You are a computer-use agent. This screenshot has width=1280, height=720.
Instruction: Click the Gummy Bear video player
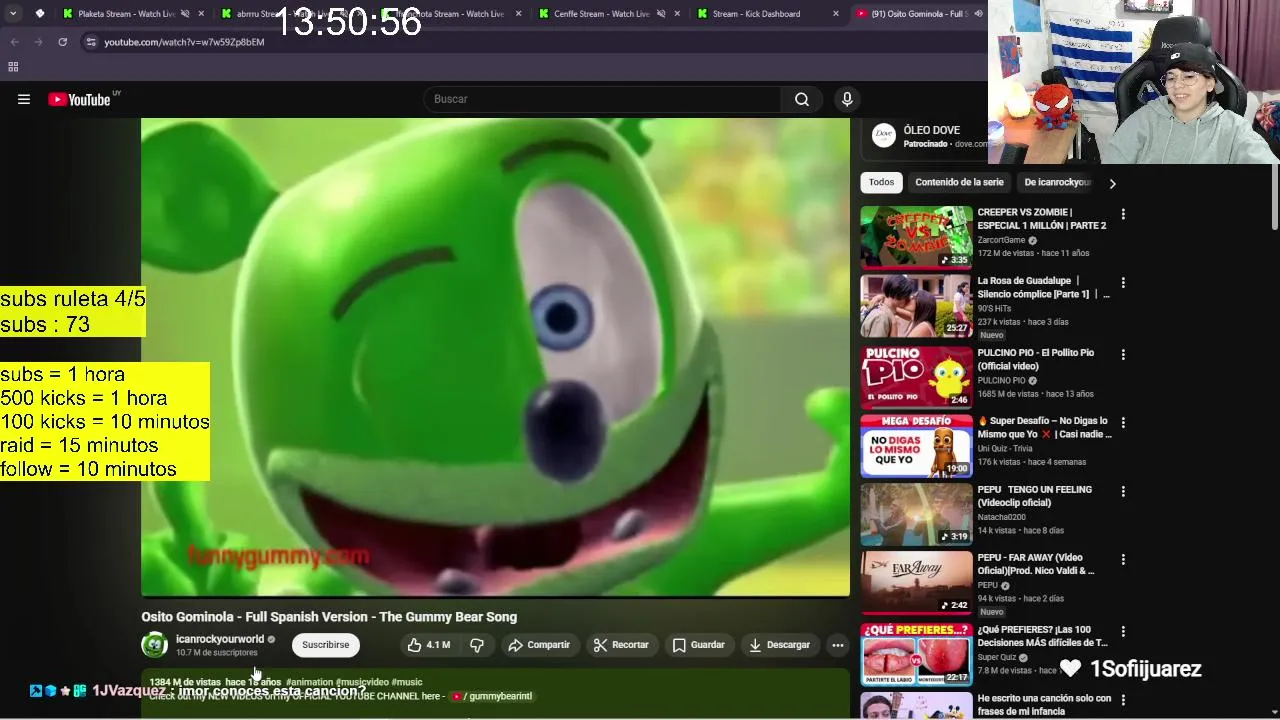[x=495, y=357]
